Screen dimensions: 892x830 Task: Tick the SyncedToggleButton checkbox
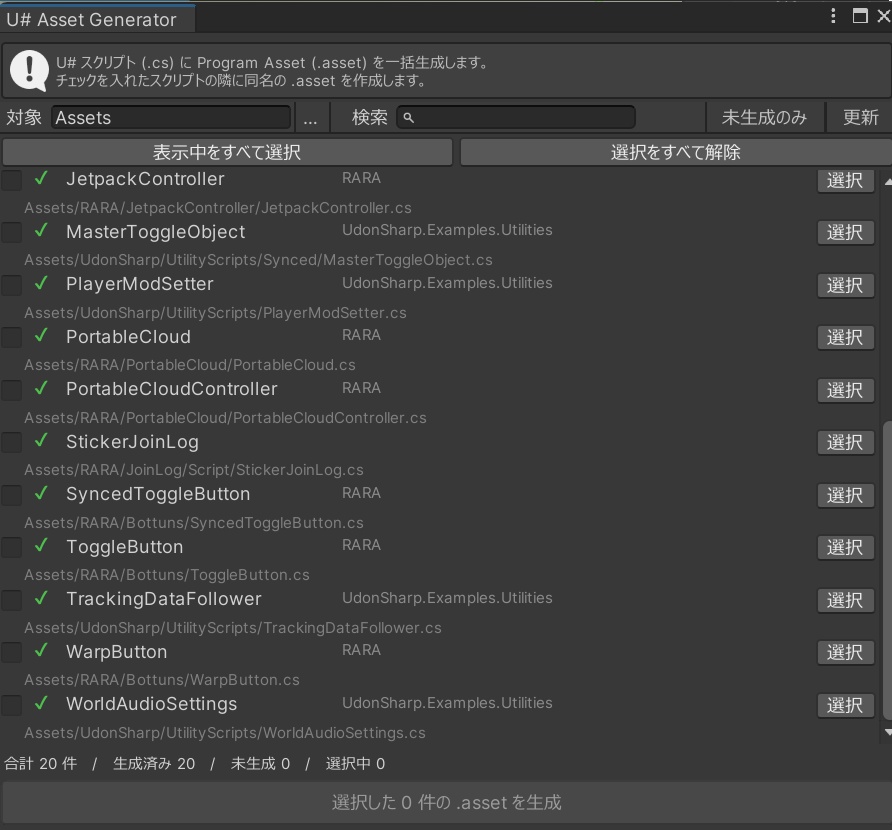11,495
